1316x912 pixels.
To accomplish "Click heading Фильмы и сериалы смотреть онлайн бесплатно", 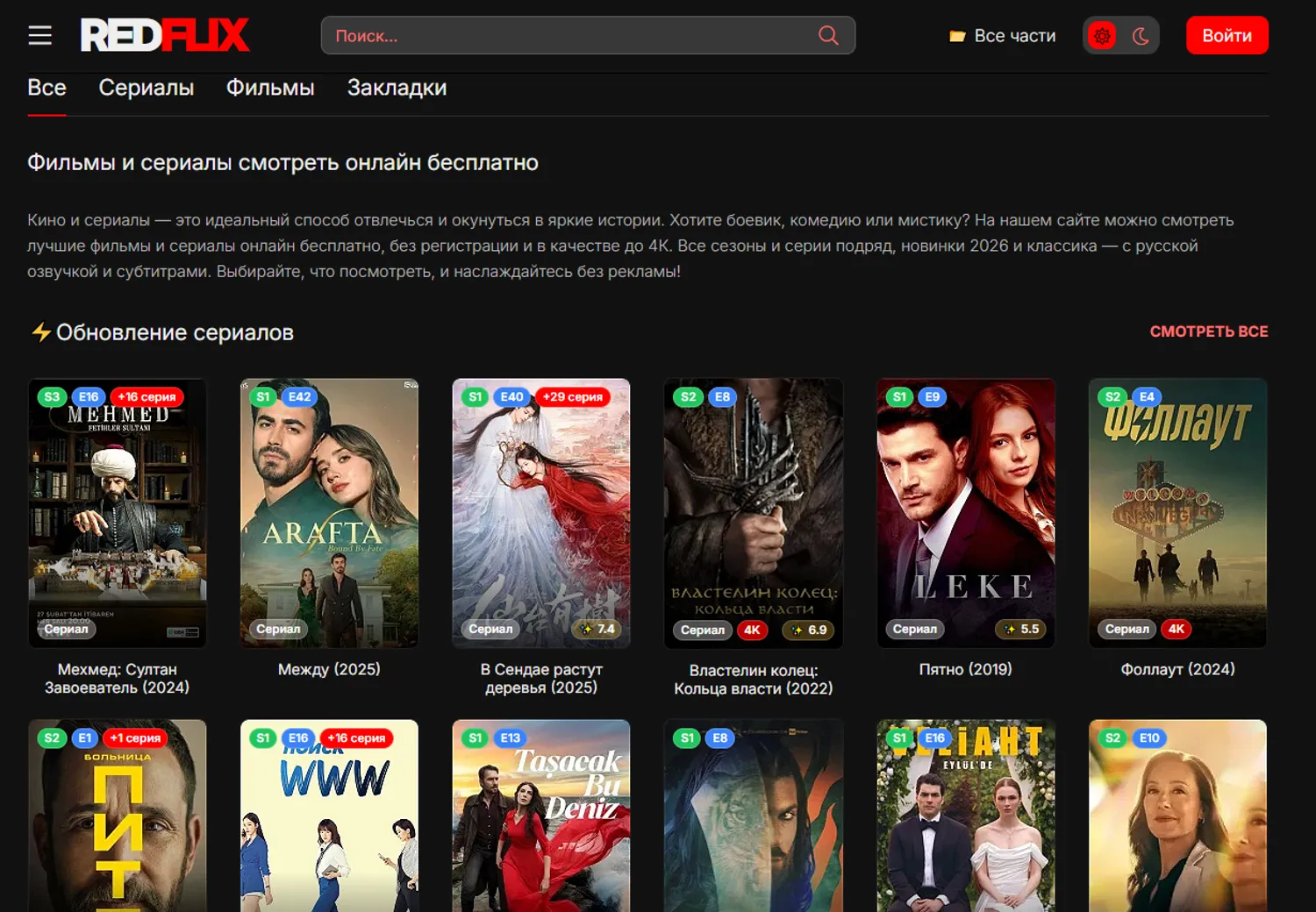I will tap(283, 163).
